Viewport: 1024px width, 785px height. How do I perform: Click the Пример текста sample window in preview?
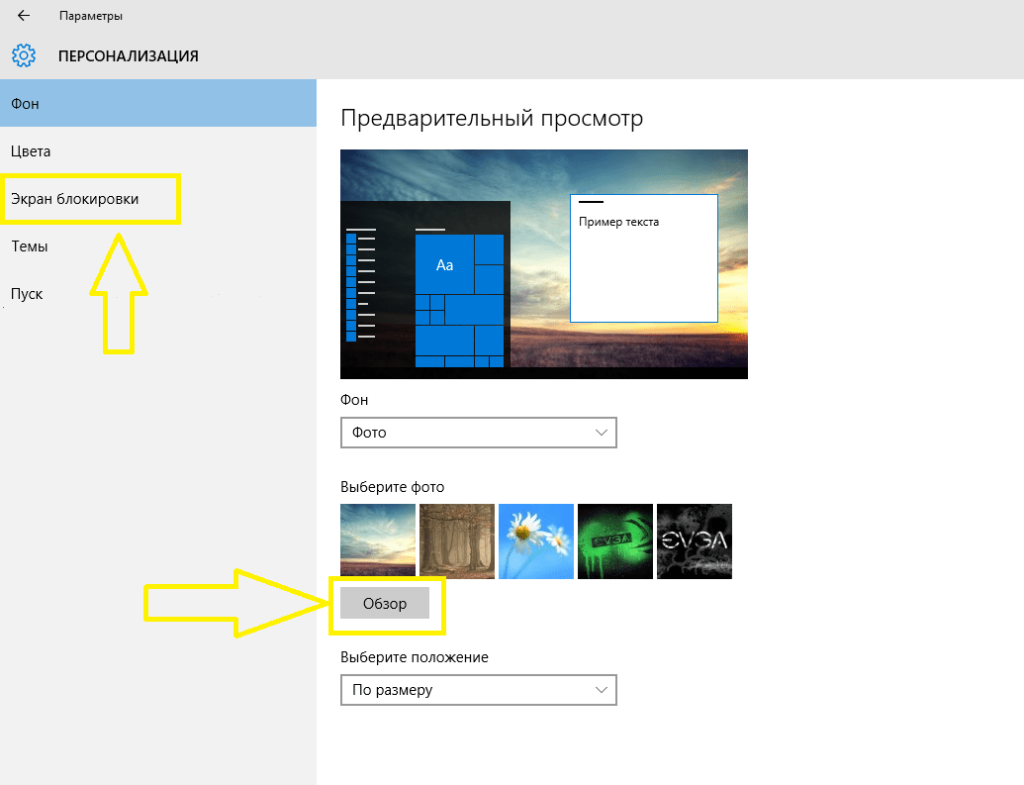(x=644, y=258)
